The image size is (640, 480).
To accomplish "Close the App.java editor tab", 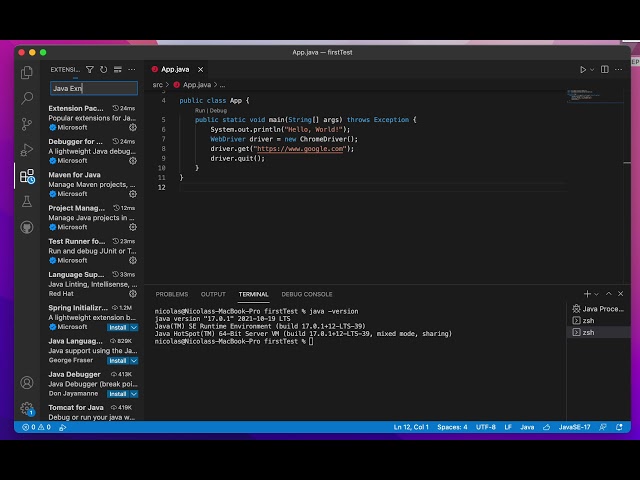I will click(200, 70).
